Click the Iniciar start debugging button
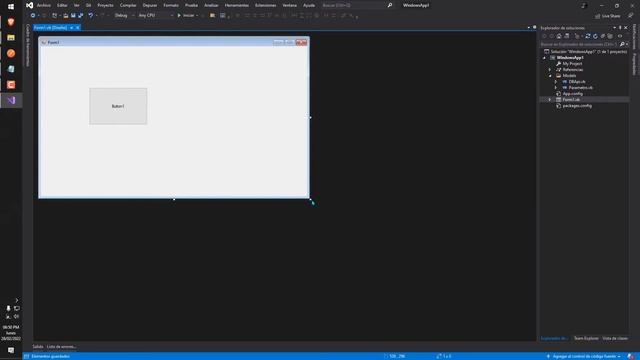This screenshot has height=360, width=640. tap(186, 16)
